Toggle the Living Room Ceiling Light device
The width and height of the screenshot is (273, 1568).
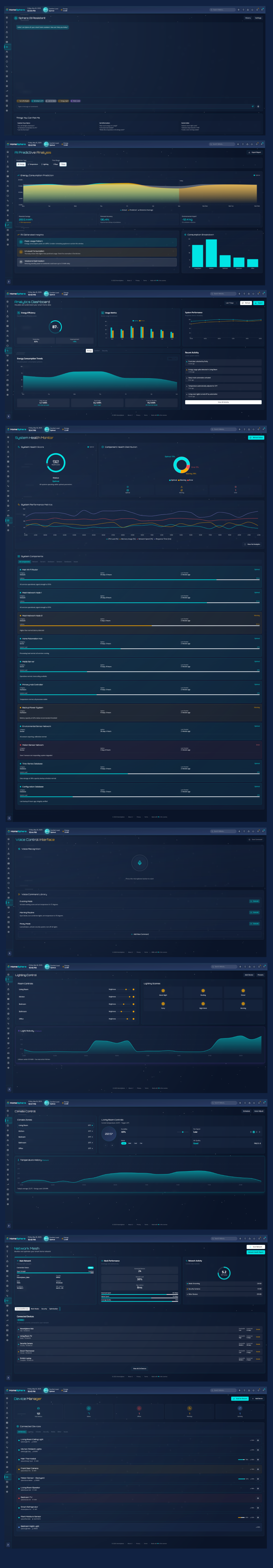pyautogui.click(x=258, y=1441)
